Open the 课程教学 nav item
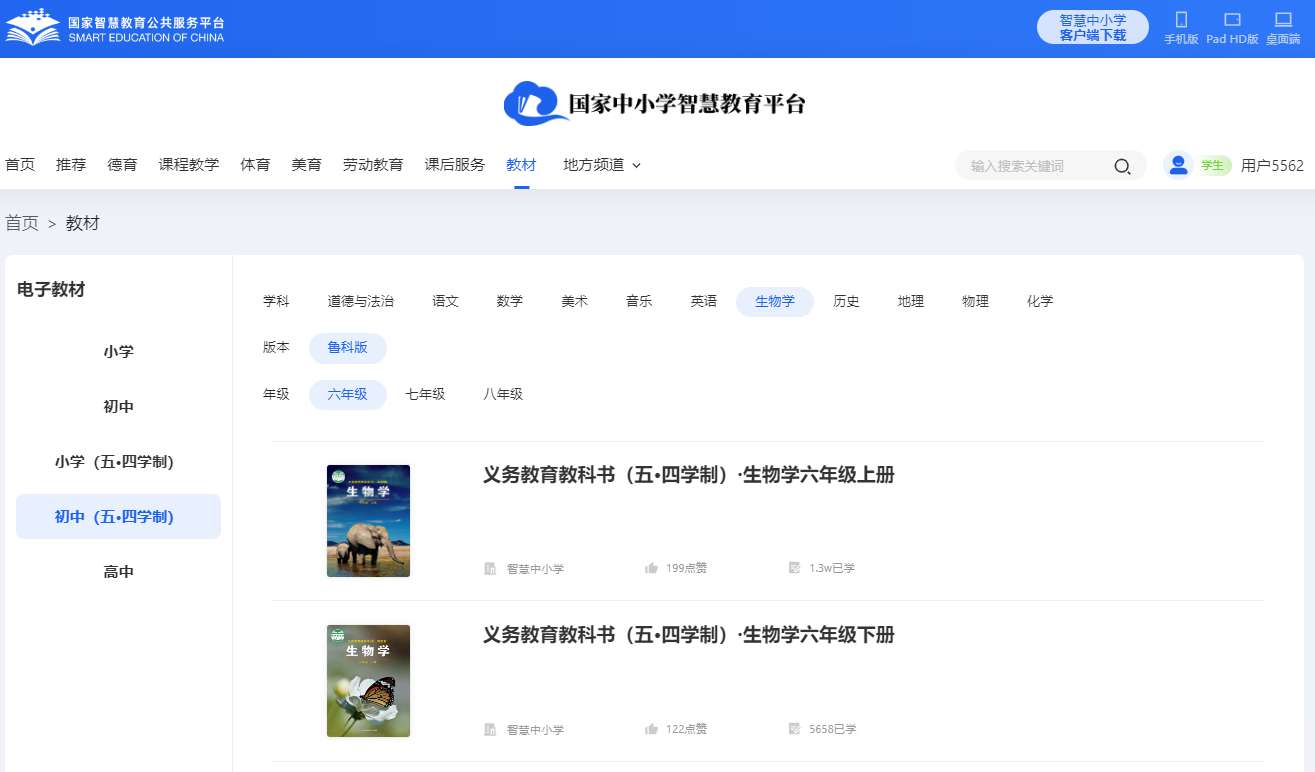The height and width of the screenshot is (772, 1315). click(189, 165)
